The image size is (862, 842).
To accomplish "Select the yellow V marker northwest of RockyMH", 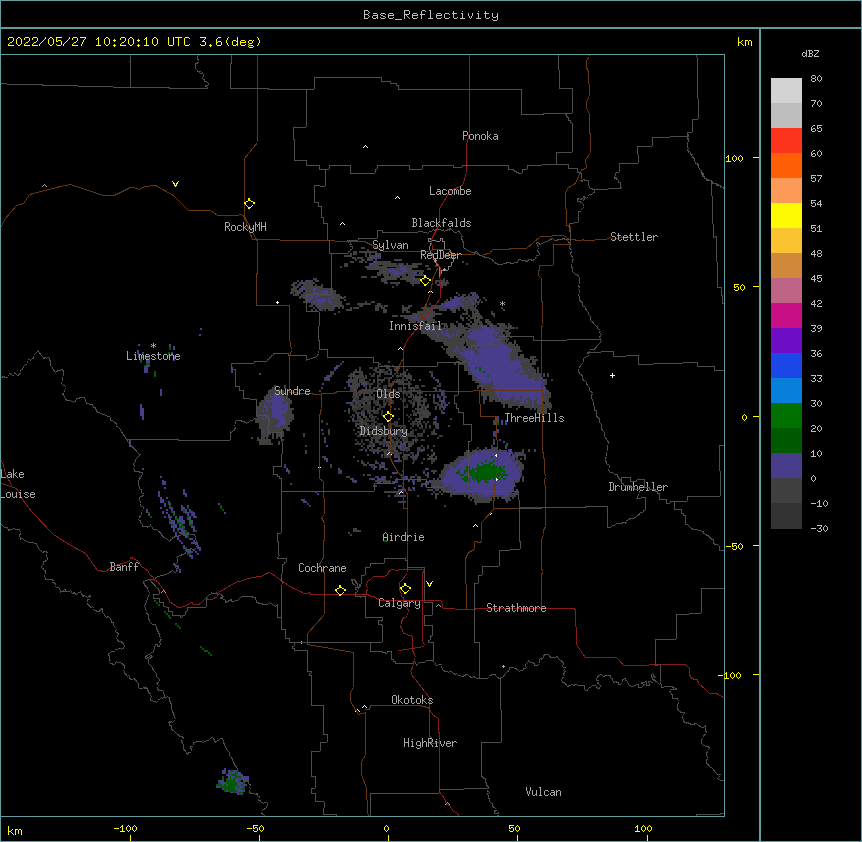I will pos(175,184).
